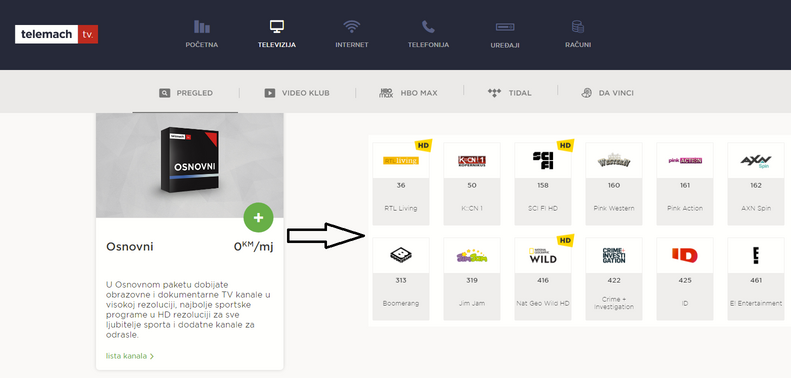
Task: Click the HBO Max logo icon
Action: (x=386, y=93)
